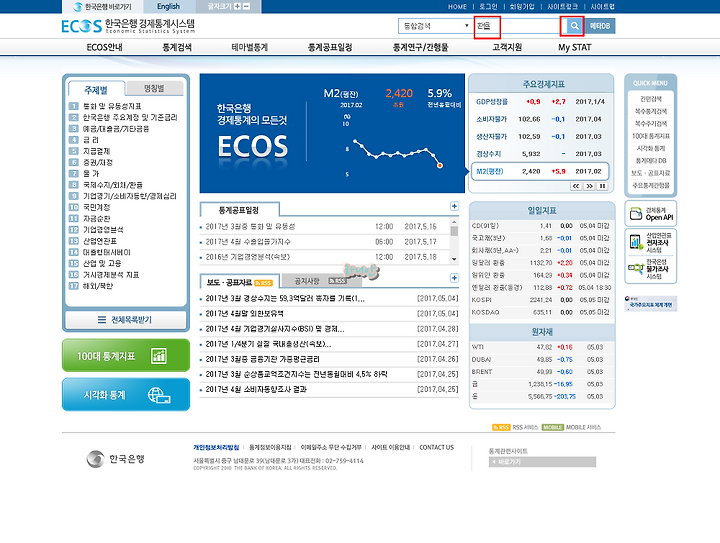Click the plus icon beside 통계공표일정
720x543 pixels.
tap(454, 206)
